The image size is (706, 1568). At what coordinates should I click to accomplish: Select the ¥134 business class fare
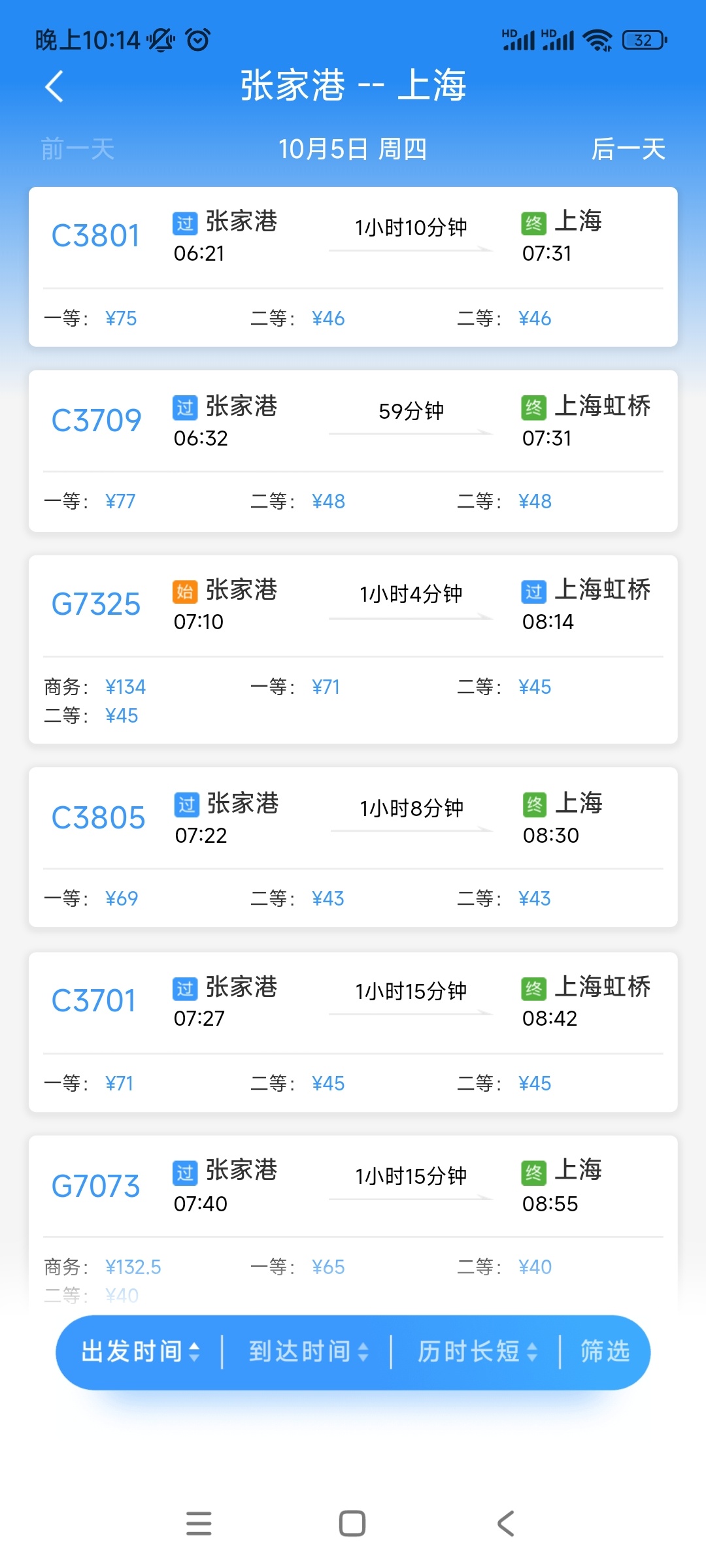click(126, 687)
